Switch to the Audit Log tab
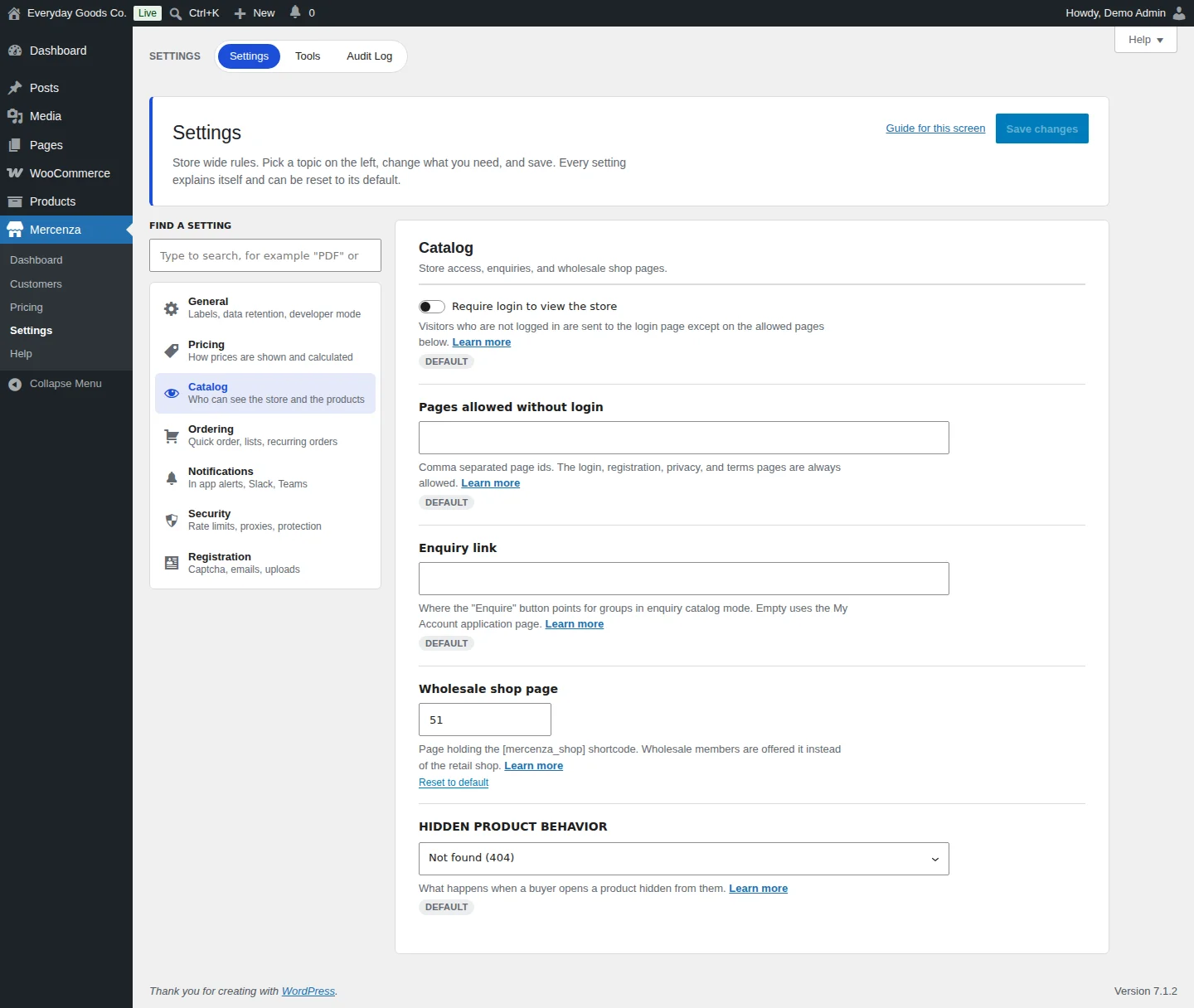 tap(370, 56)
